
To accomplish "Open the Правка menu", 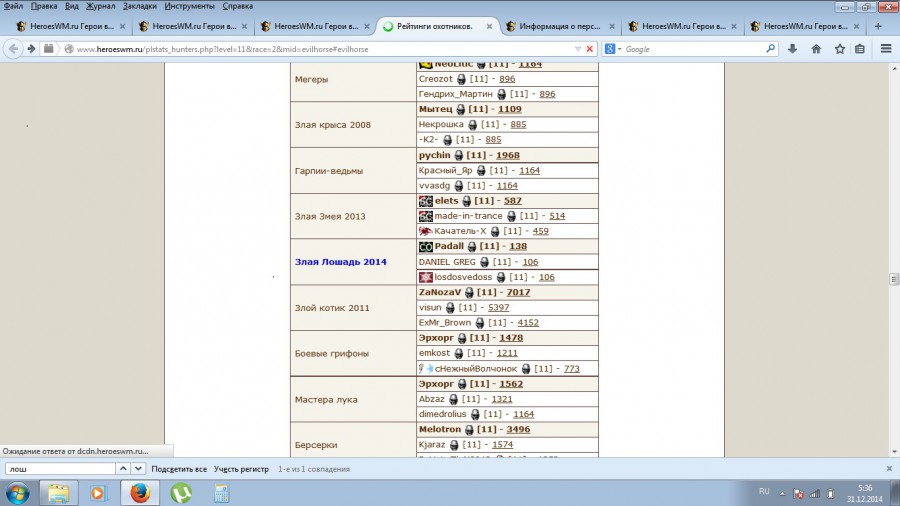I will coord(44,6).
